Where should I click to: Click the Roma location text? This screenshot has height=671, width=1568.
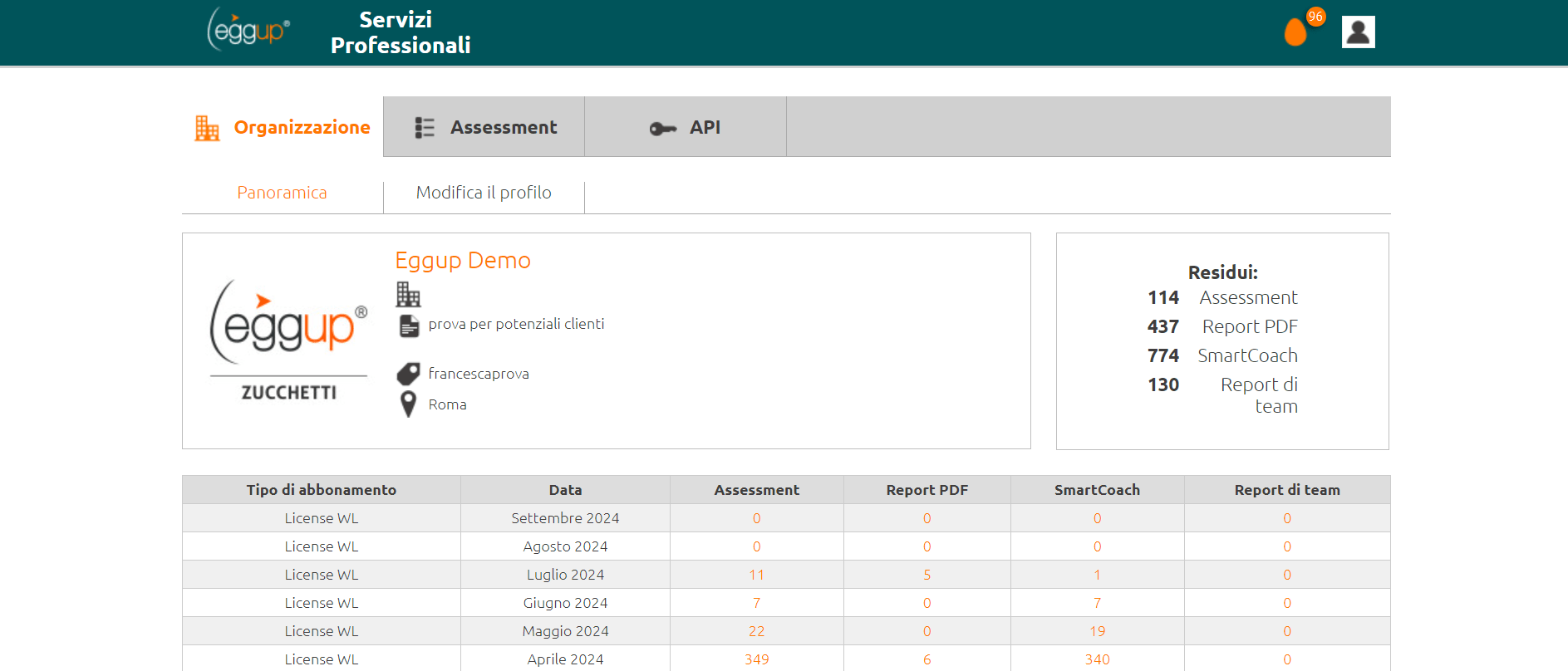tap(447, 404)
